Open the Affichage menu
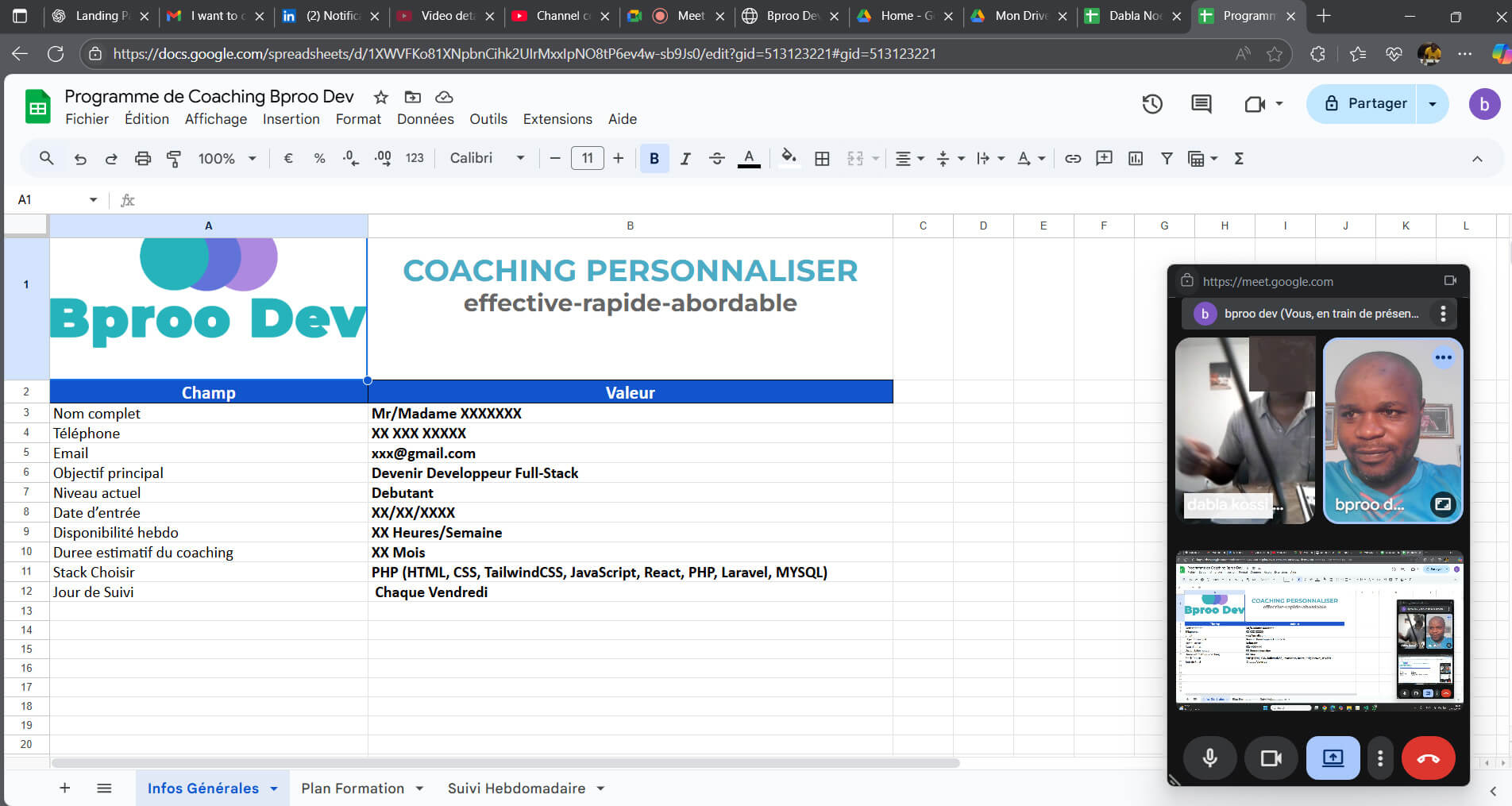Image resolution: width=1512 pixels, height=806 pixels. point(216,119)
